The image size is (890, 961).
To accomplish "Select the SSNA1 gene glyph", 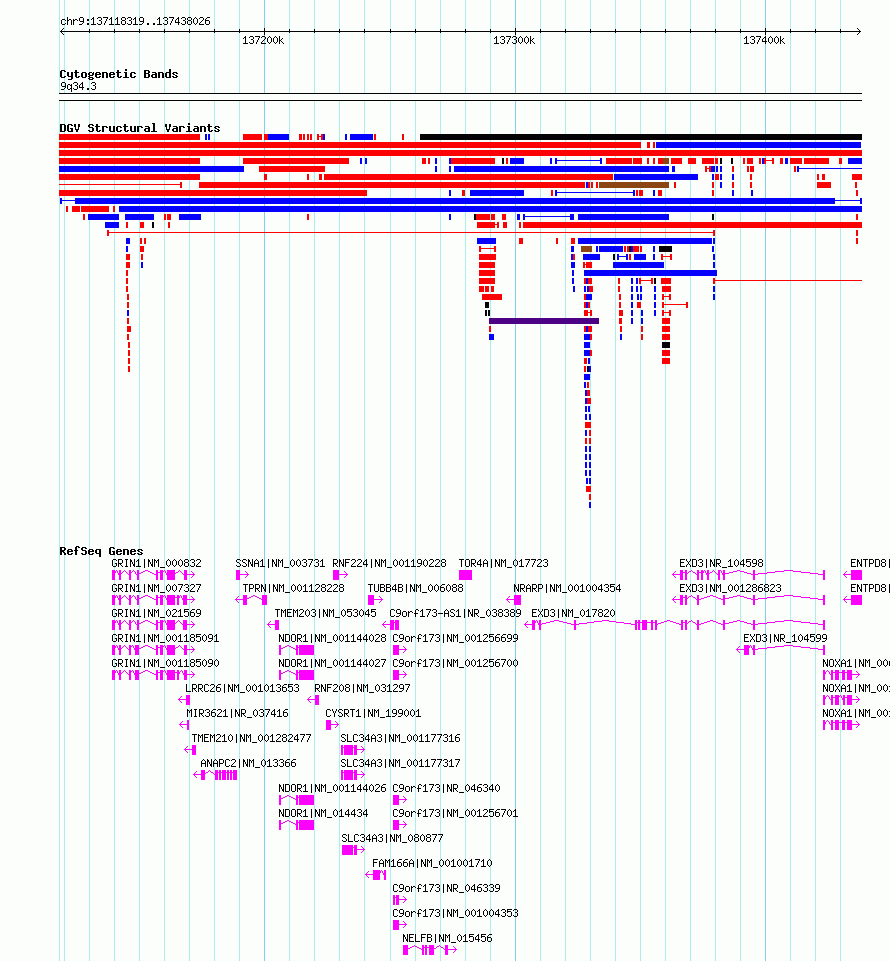I will pyautogui.click(x=242, y=575).
